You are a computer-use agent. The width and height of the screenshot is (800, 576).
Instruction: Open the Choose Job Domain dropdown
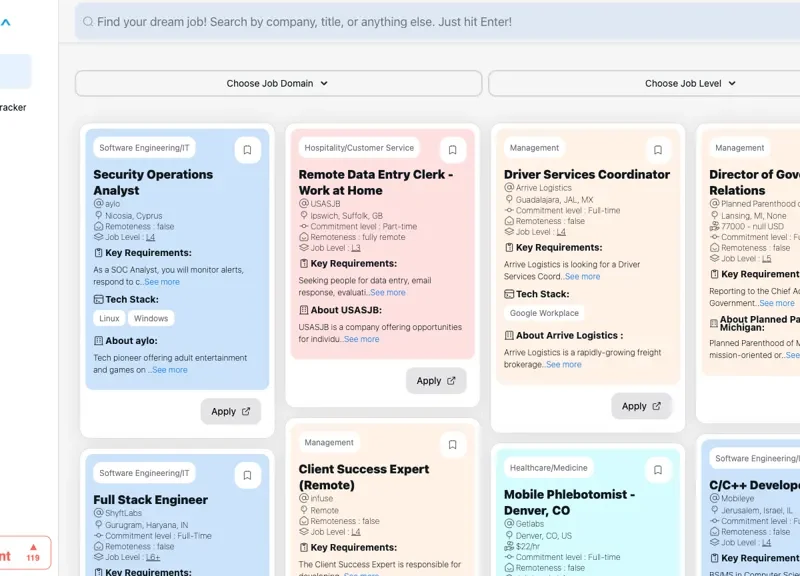277,84
